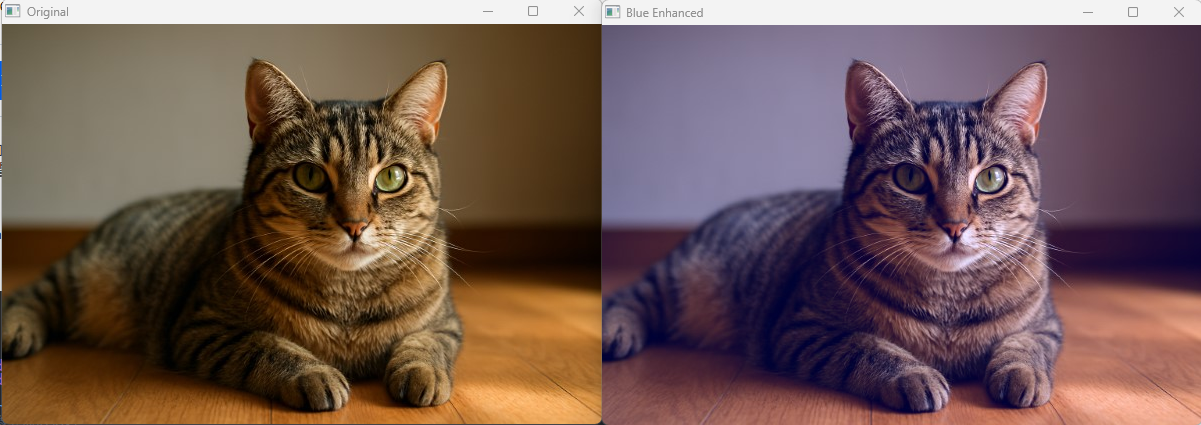This screenshot has width=1201, height=425.
Task: Click the Original window's app icon
Action: point(13,11)
